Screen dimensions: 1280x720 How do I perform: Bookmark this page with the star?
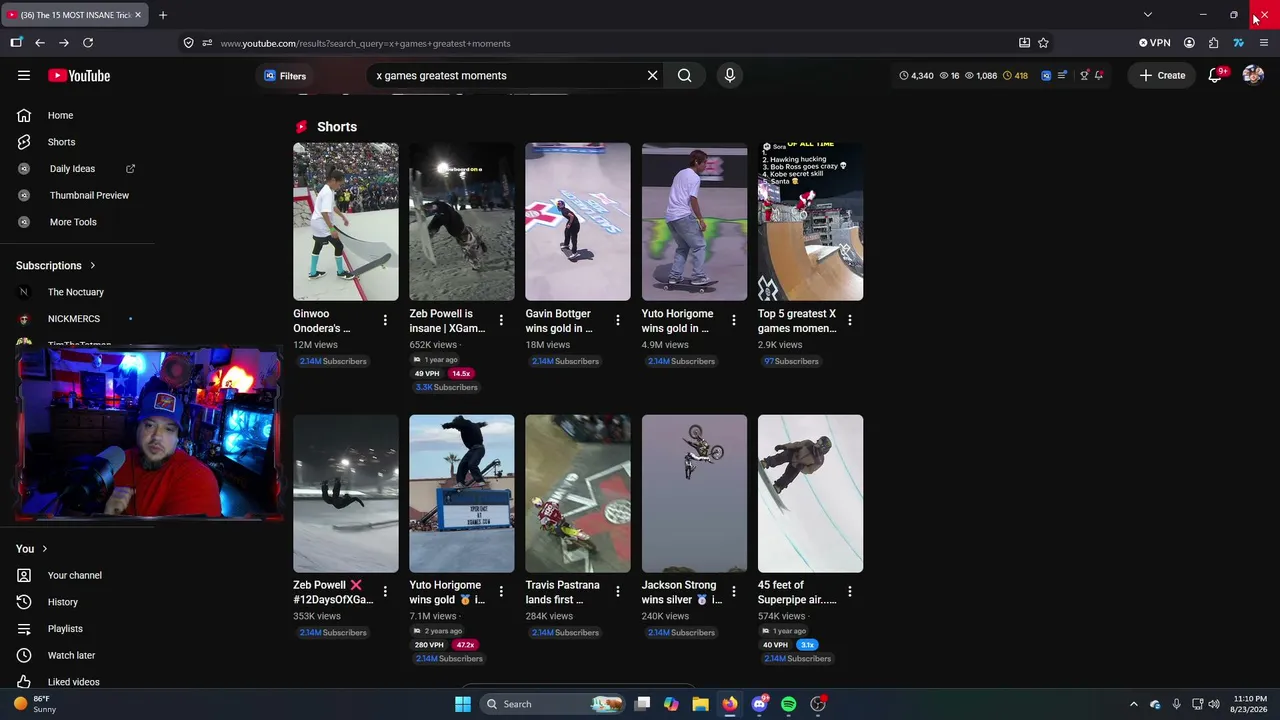[1043, 43]
